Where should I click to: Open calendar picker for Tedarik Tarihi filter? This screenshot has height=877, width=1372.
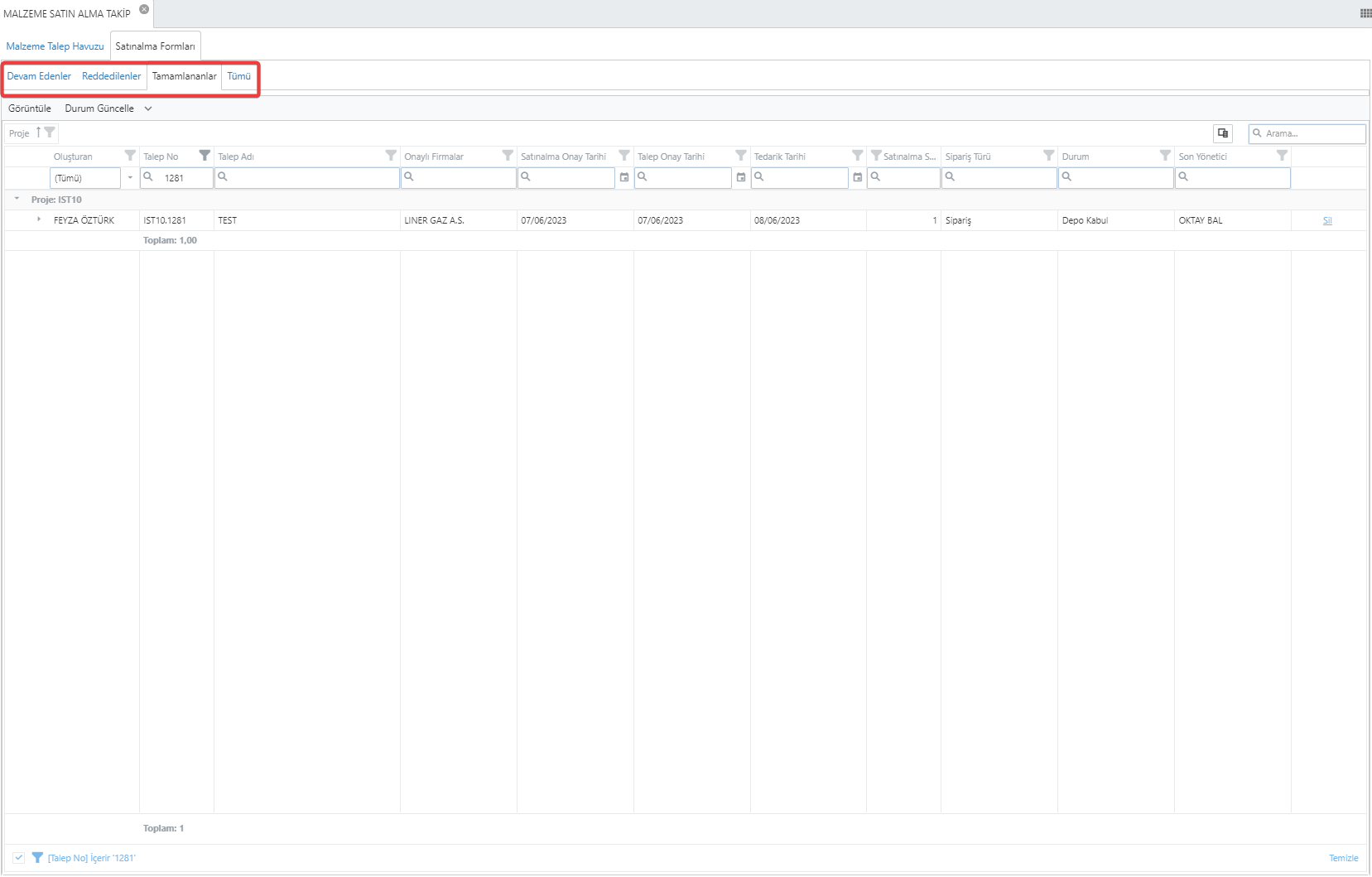point(858,177)
